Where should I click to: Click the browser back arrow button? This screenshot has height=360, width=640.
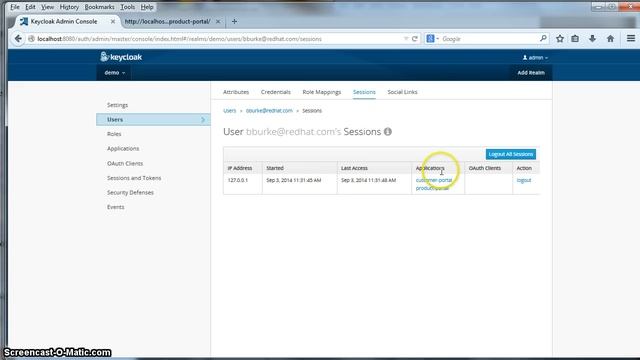[18, 39]
